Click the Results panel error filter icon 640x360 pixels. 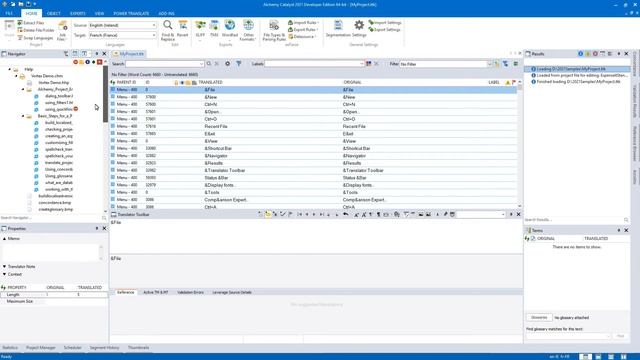(595, 53)
